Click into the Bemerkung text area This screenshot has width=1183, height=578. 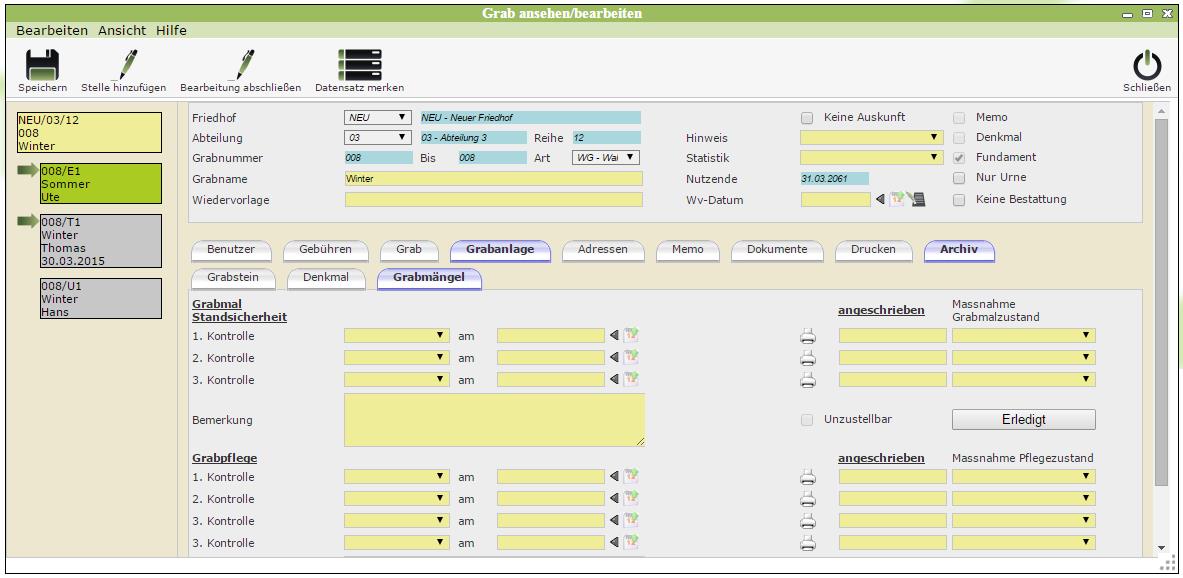[x=494, y=419]
